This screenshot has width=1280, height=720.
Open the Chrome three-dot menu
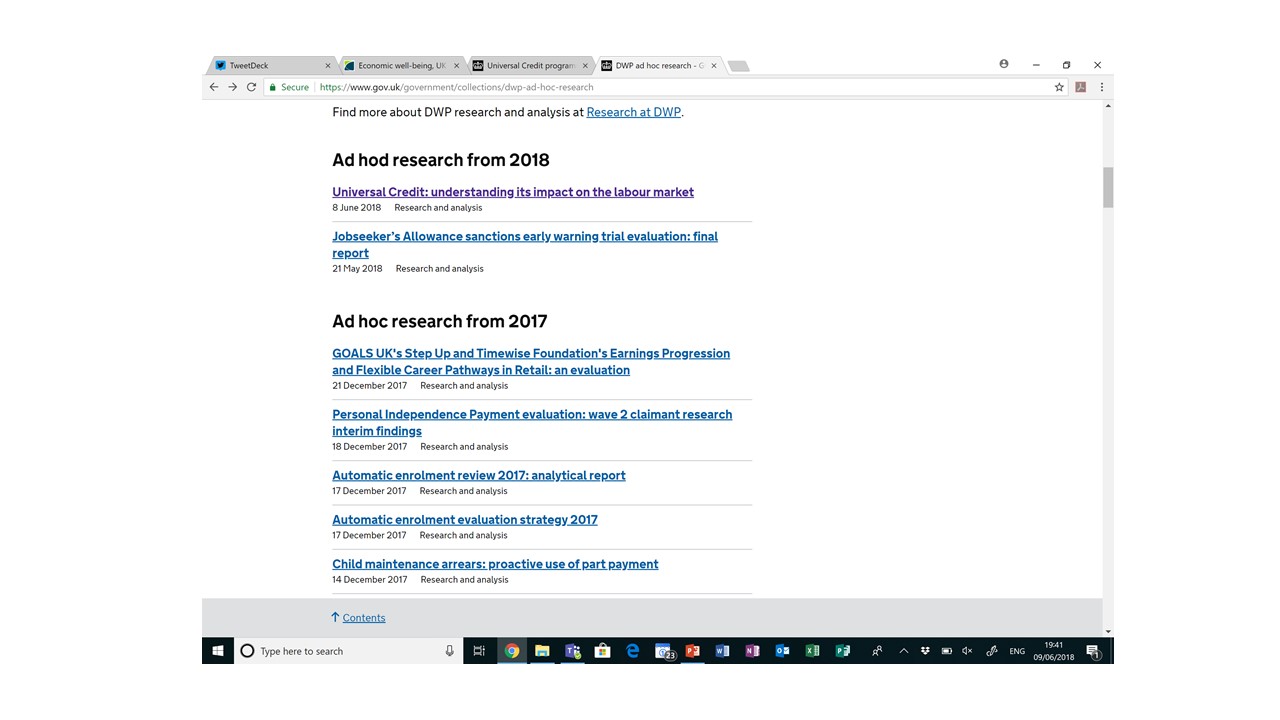tap(1101, 87)
